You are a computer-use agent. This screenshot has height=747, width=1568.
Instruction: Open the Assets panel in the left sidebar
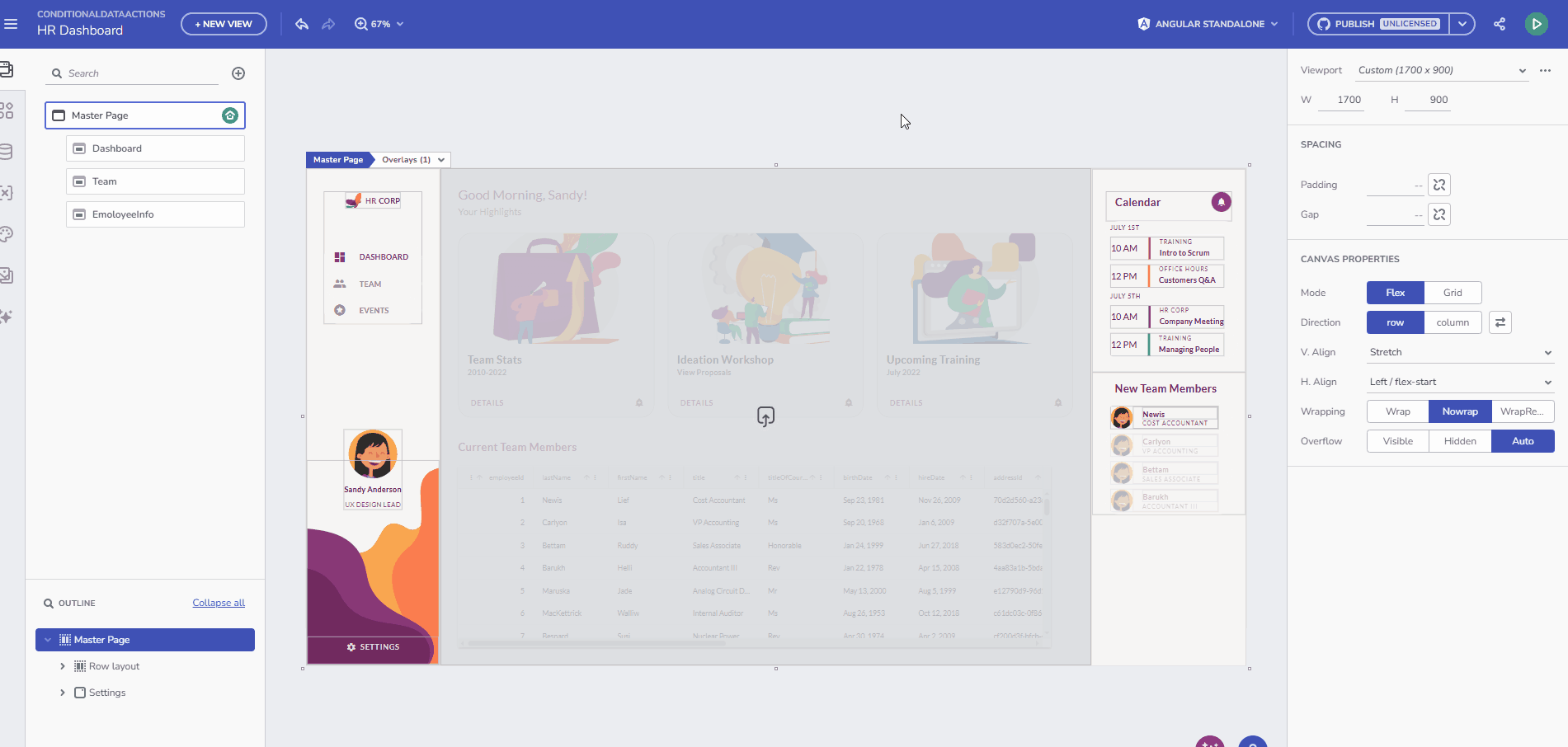point(9,276)
